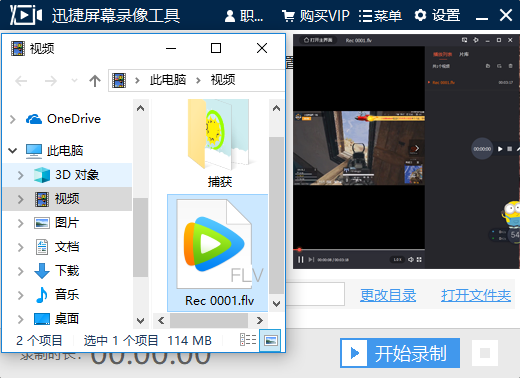Expand the 图片 tree node
The height and width of the screenshot is (378, 520).
click(21, 223)
